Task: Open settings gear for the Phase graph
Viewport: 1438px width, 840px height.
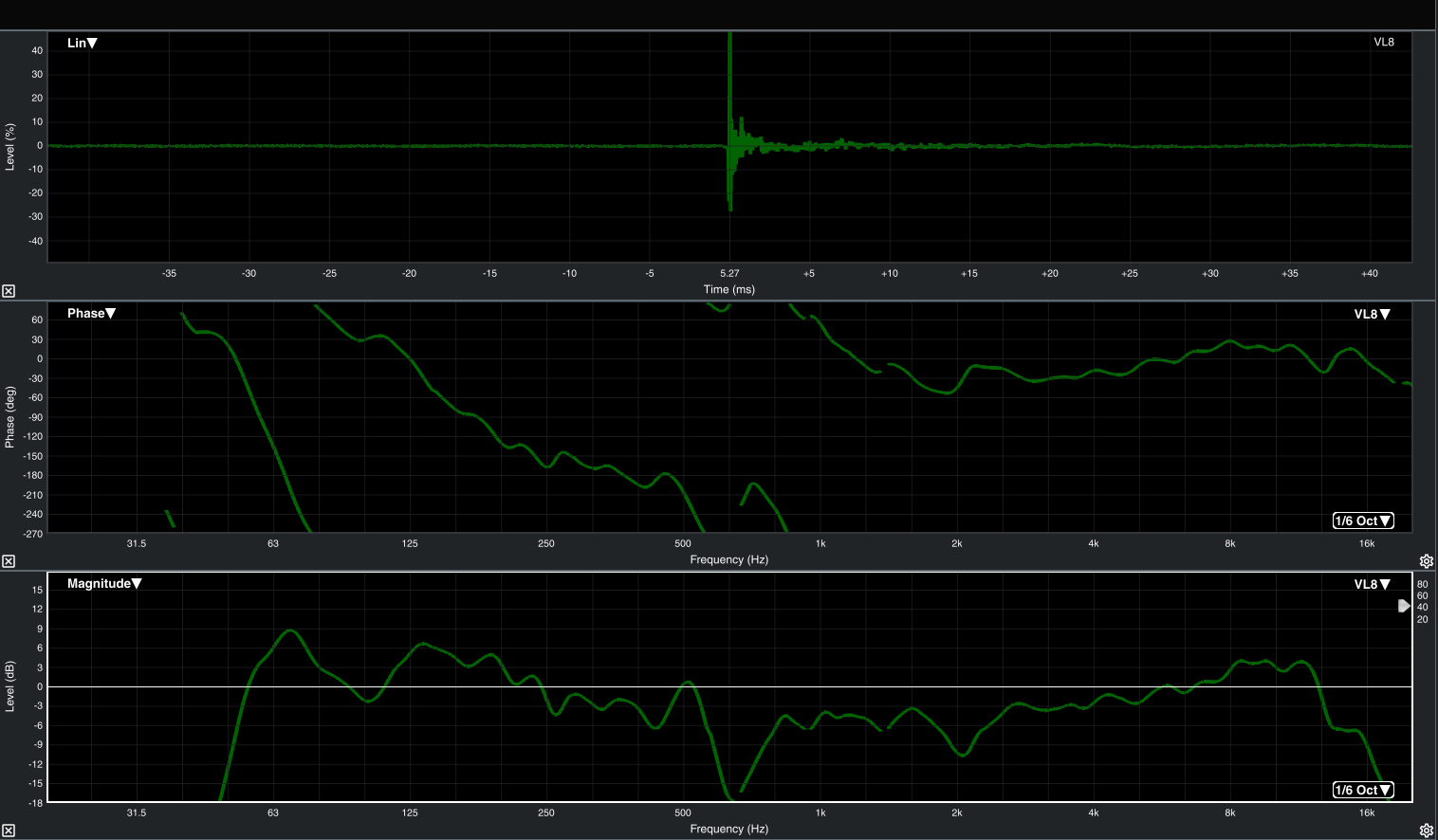Action: [x=1426, y=561]
